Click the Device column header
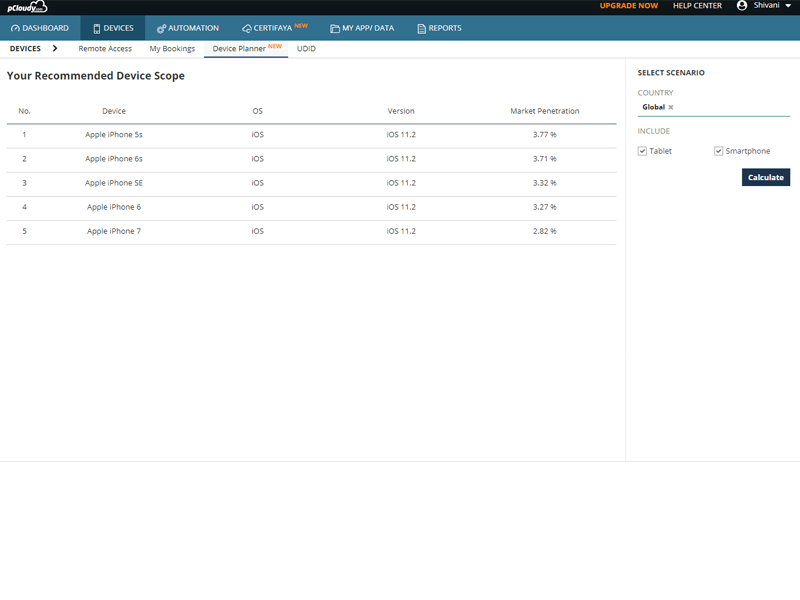Viewport: 800px width, 600px height. (x=114, y=111)
